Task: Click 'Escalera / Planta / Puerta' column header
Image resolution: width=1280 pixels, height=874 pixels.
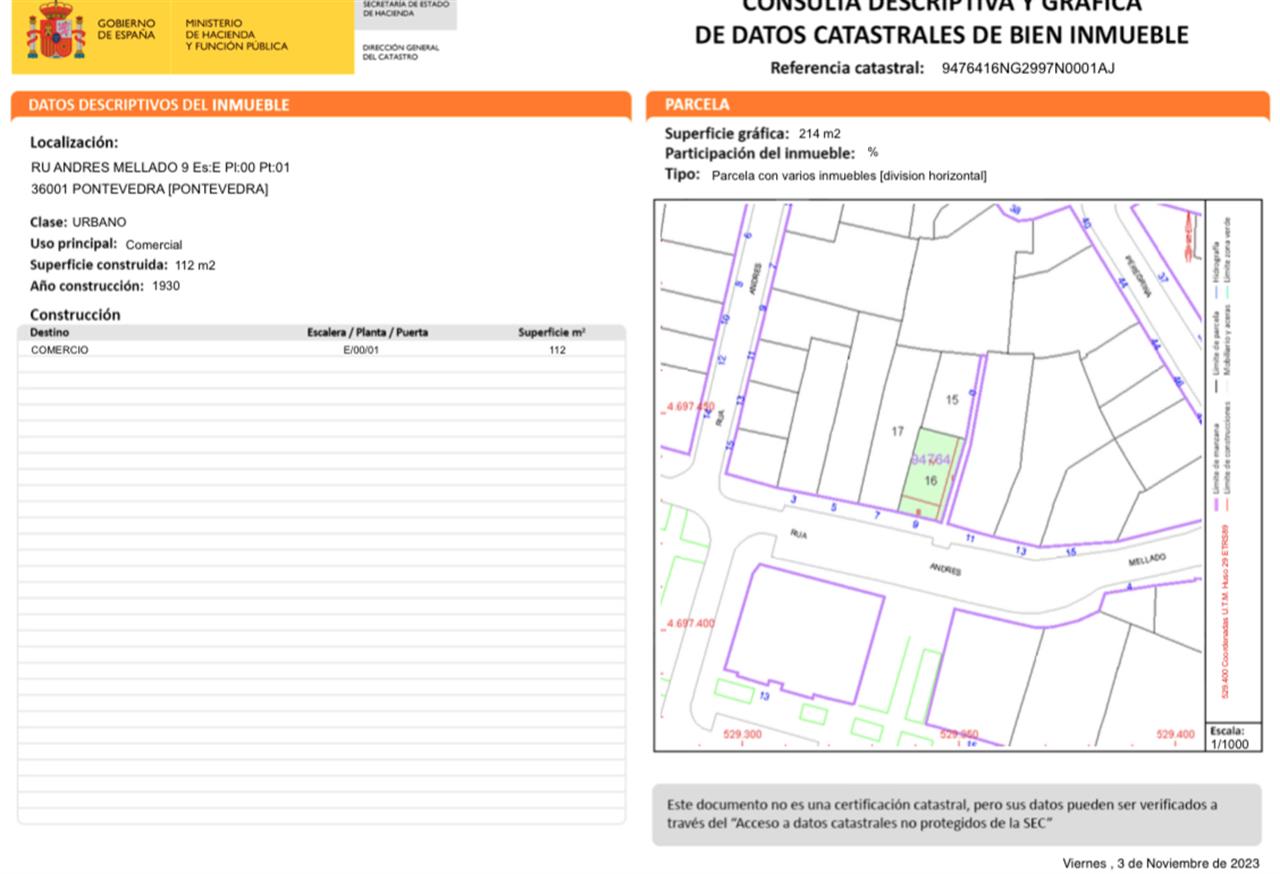Action: click(367, 332)
